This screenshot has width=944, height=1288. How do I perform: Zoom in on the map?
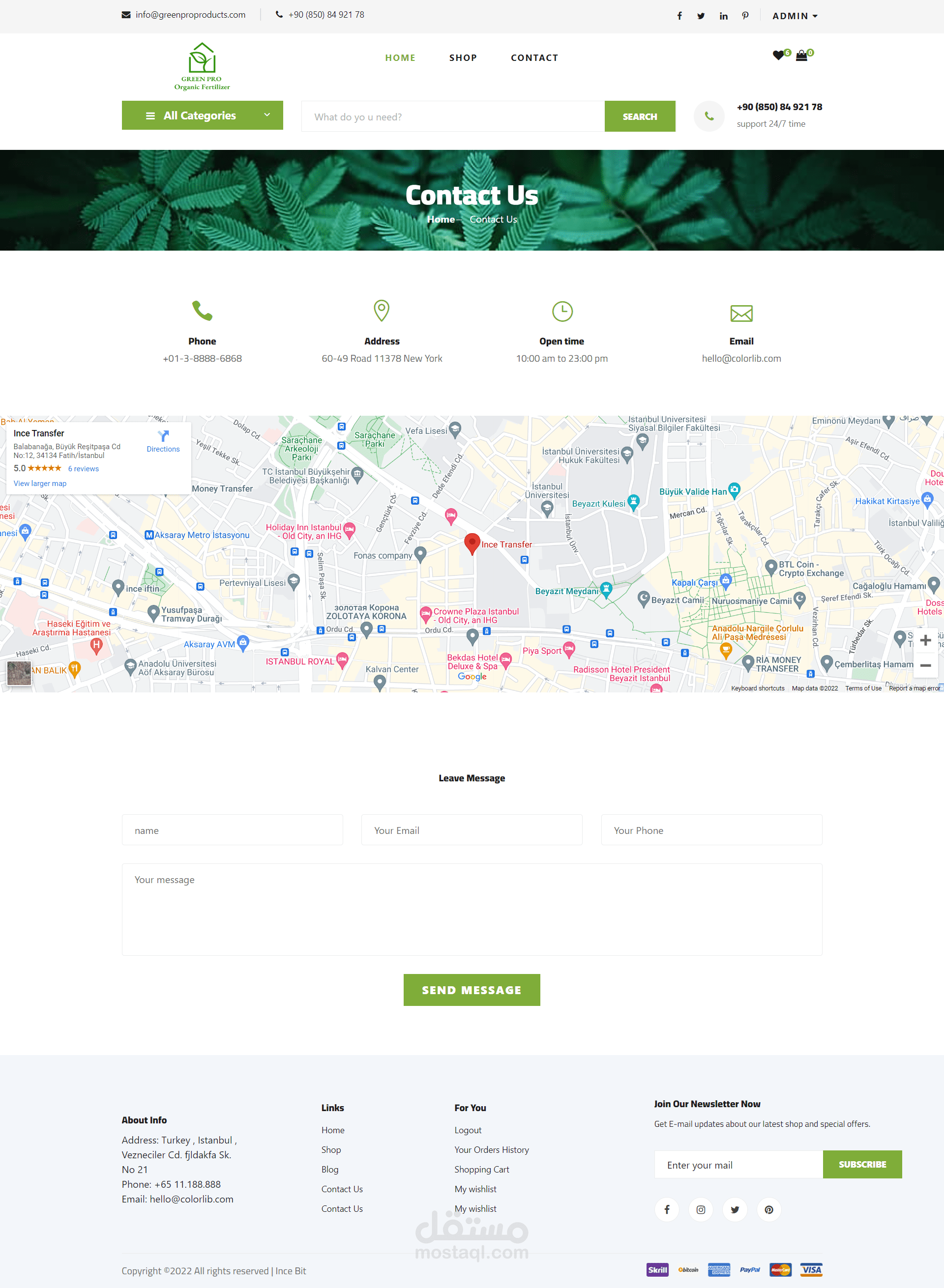pos(925,640)
